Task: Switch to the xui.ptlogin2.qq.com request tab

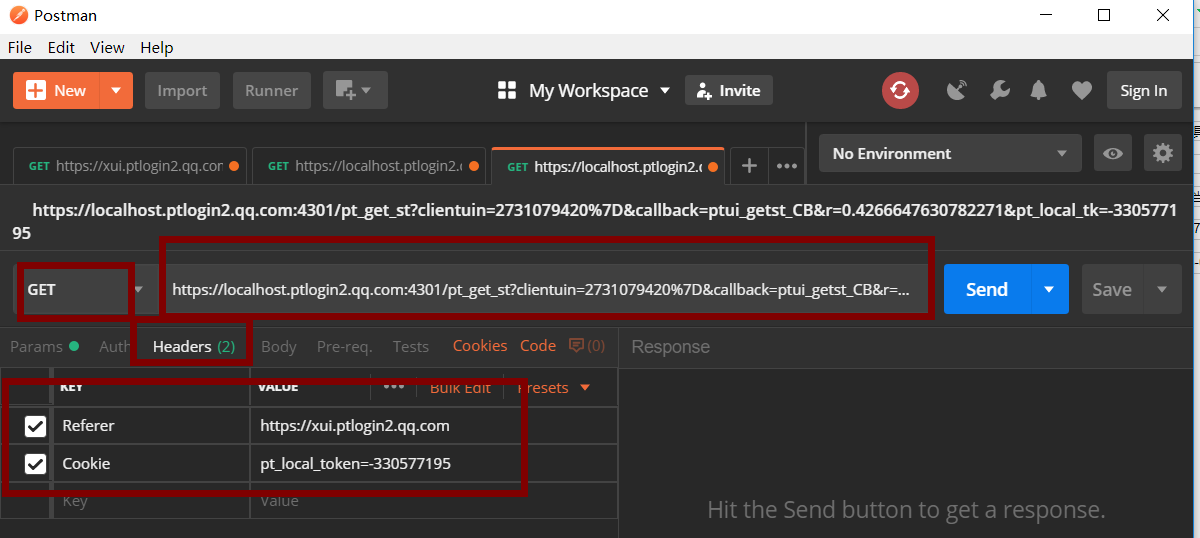Action: tap(130, 166)
